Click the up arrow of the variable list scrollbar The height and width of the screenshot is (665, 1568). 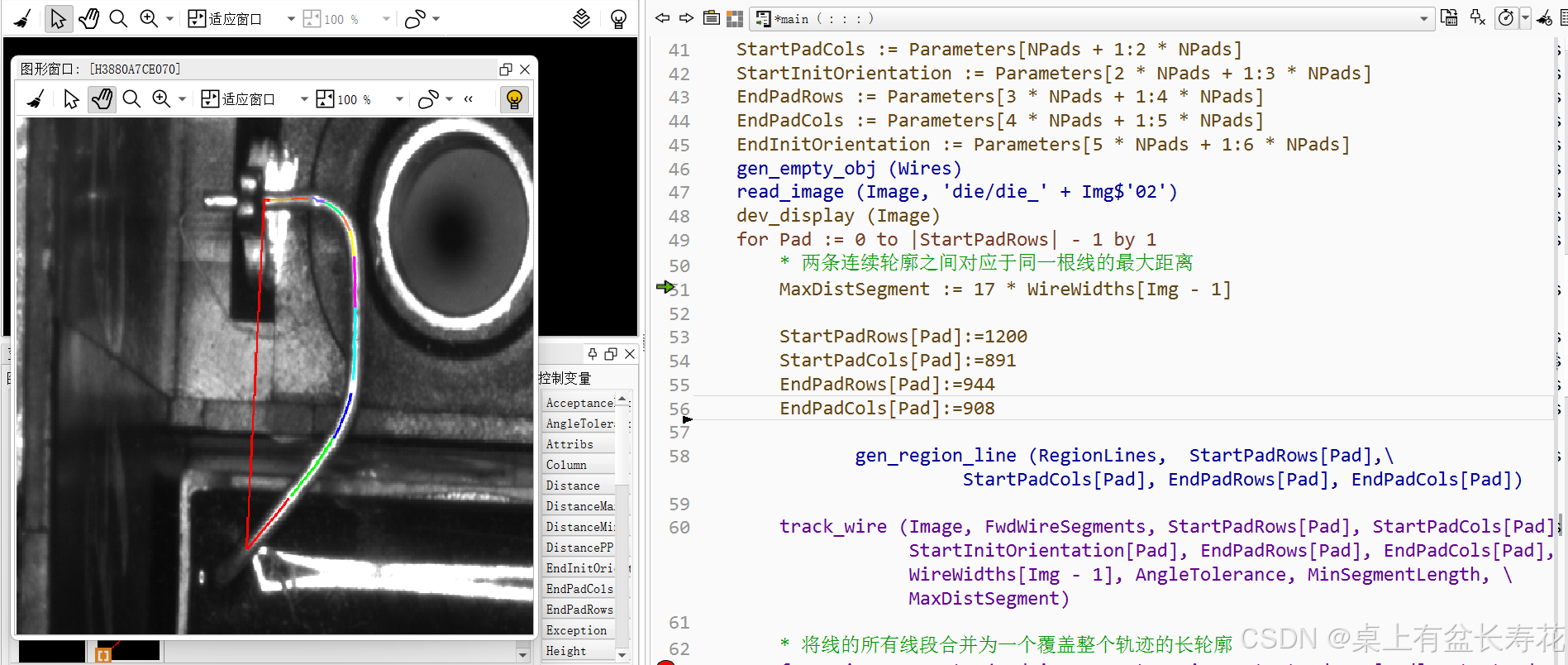pyautogui.click(x=622, y=399)
